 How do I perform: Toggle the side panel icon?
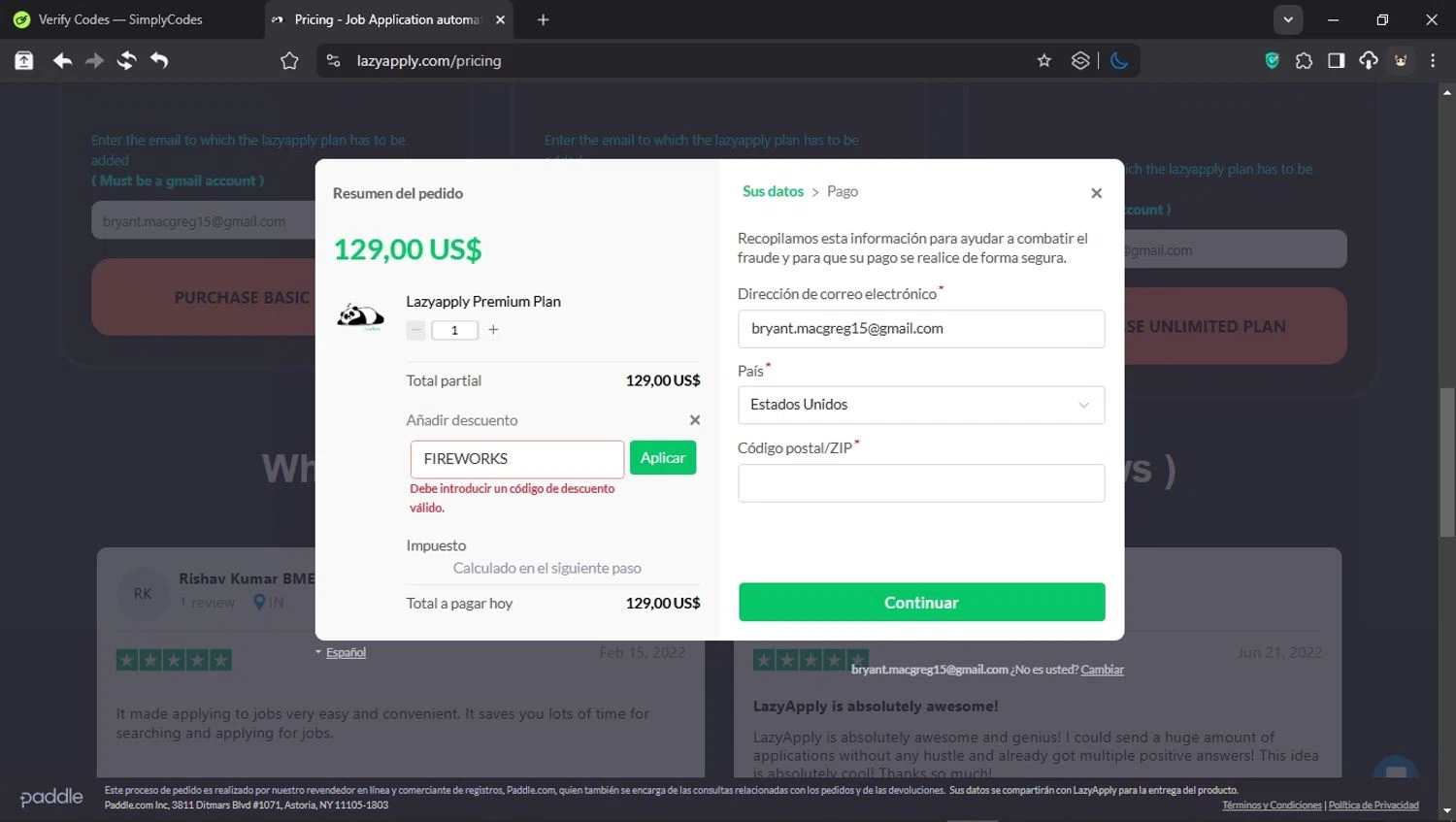click(1337, 60)
